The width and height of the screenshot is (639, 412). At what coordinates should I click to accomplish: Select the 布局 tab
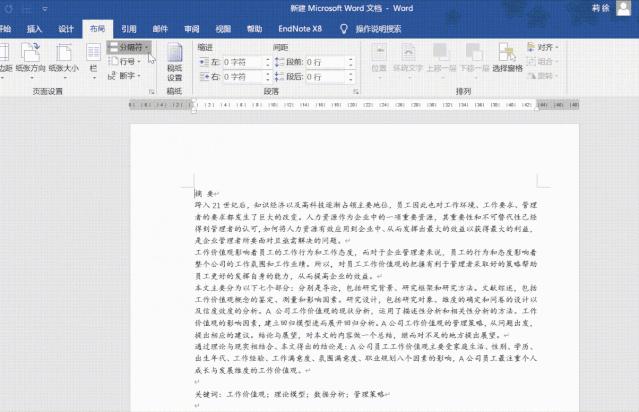[x=97, y=29]
